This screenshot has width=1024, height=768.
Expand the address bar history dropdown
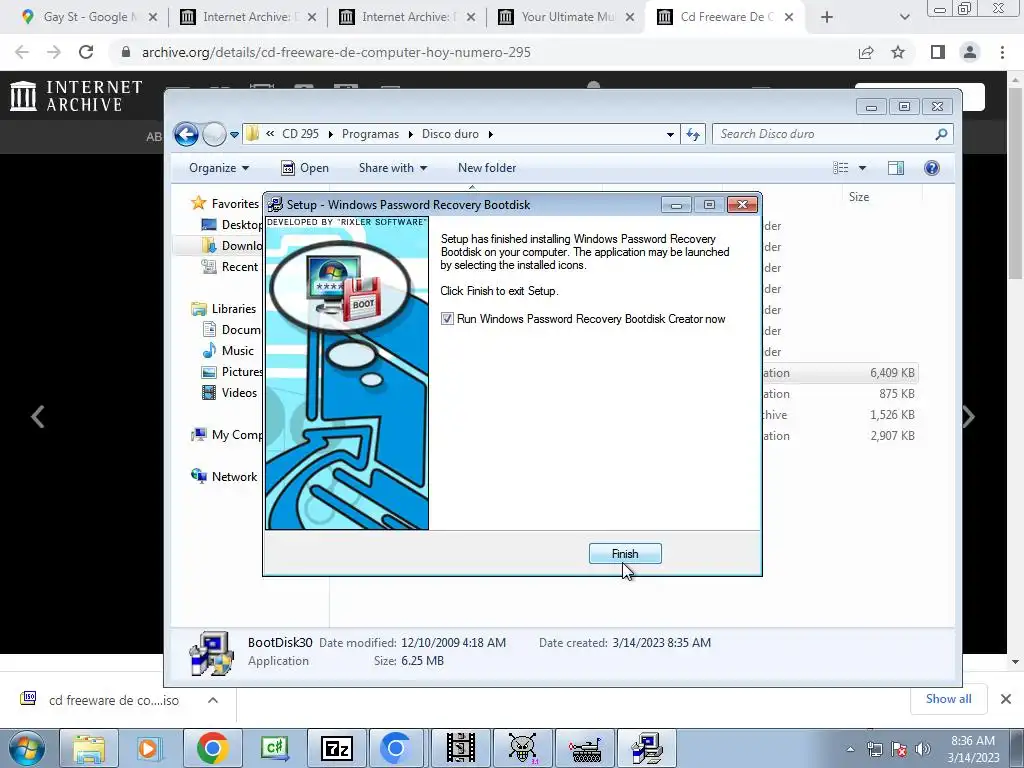tap(670, 135)
